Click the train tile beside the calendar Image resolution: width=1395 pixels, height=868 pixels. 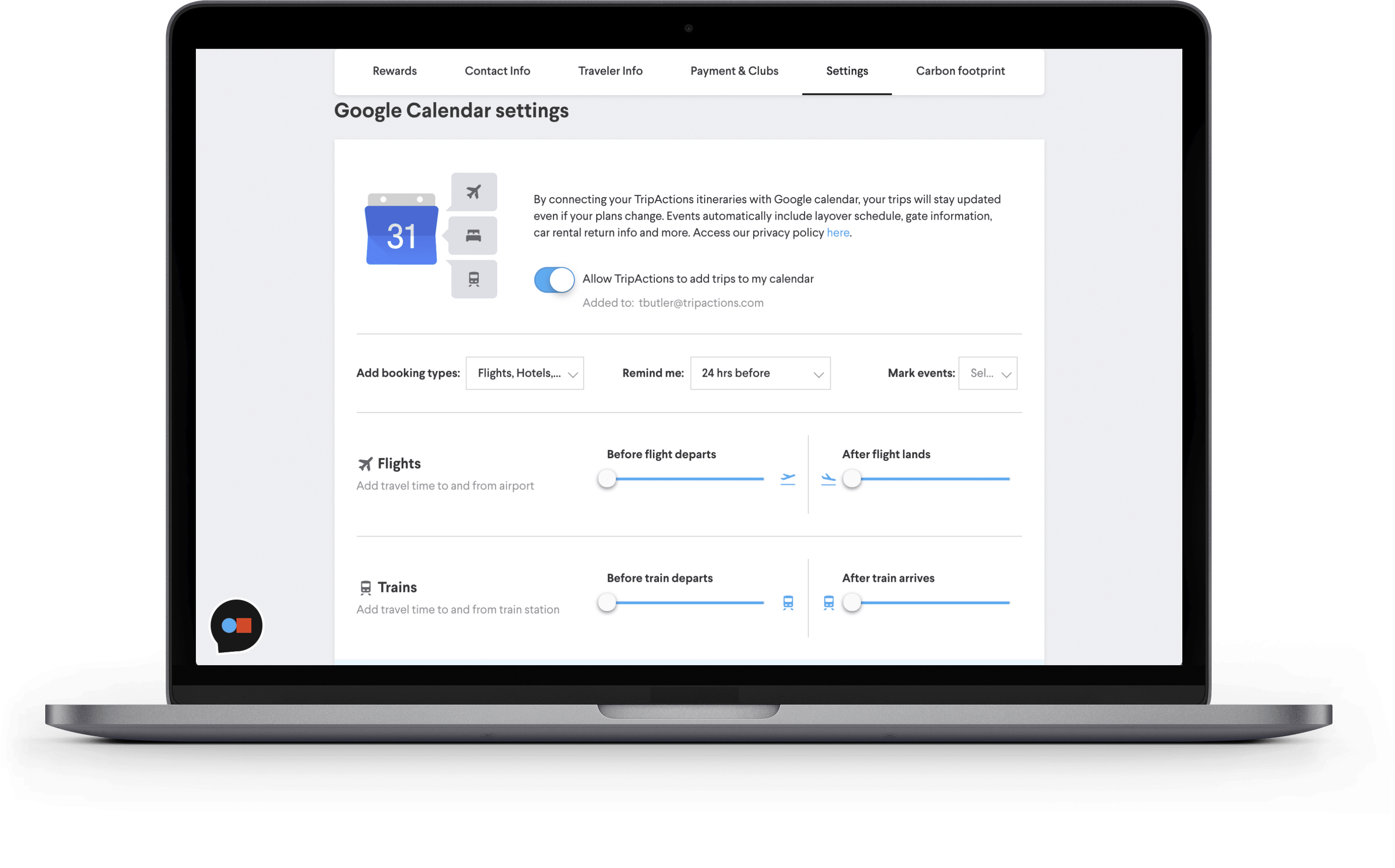pos(474,280)
